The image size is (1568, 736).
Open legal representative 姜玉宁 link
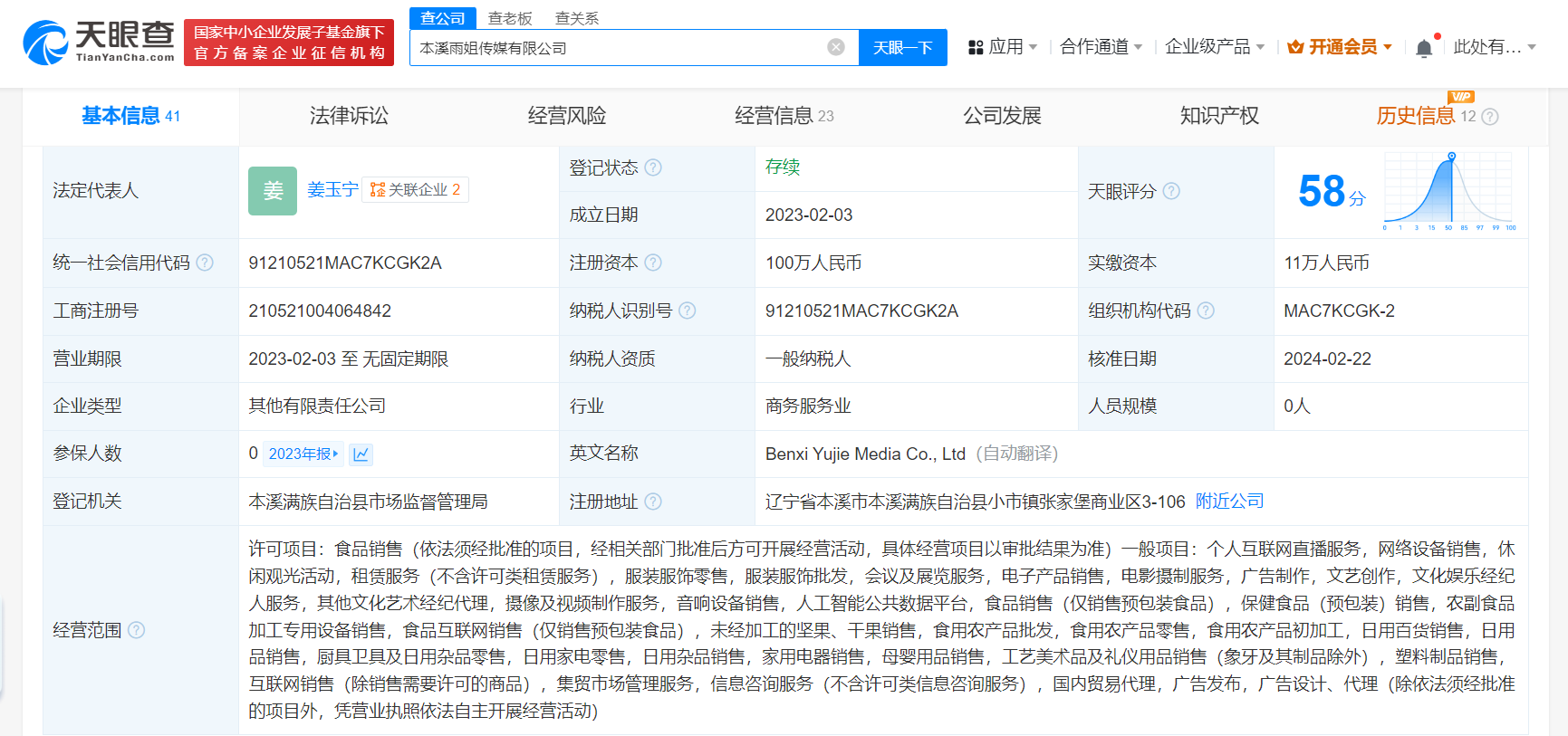332,190
